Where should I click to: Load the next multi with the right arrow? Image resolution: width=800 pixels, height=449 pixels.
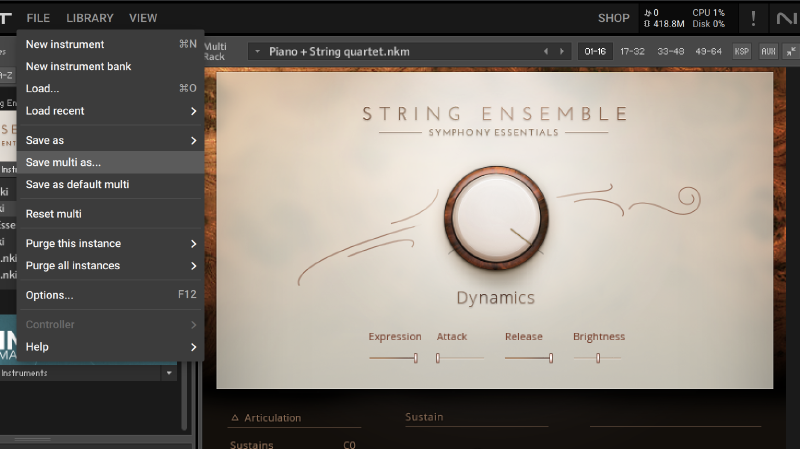tap(562, 52)
